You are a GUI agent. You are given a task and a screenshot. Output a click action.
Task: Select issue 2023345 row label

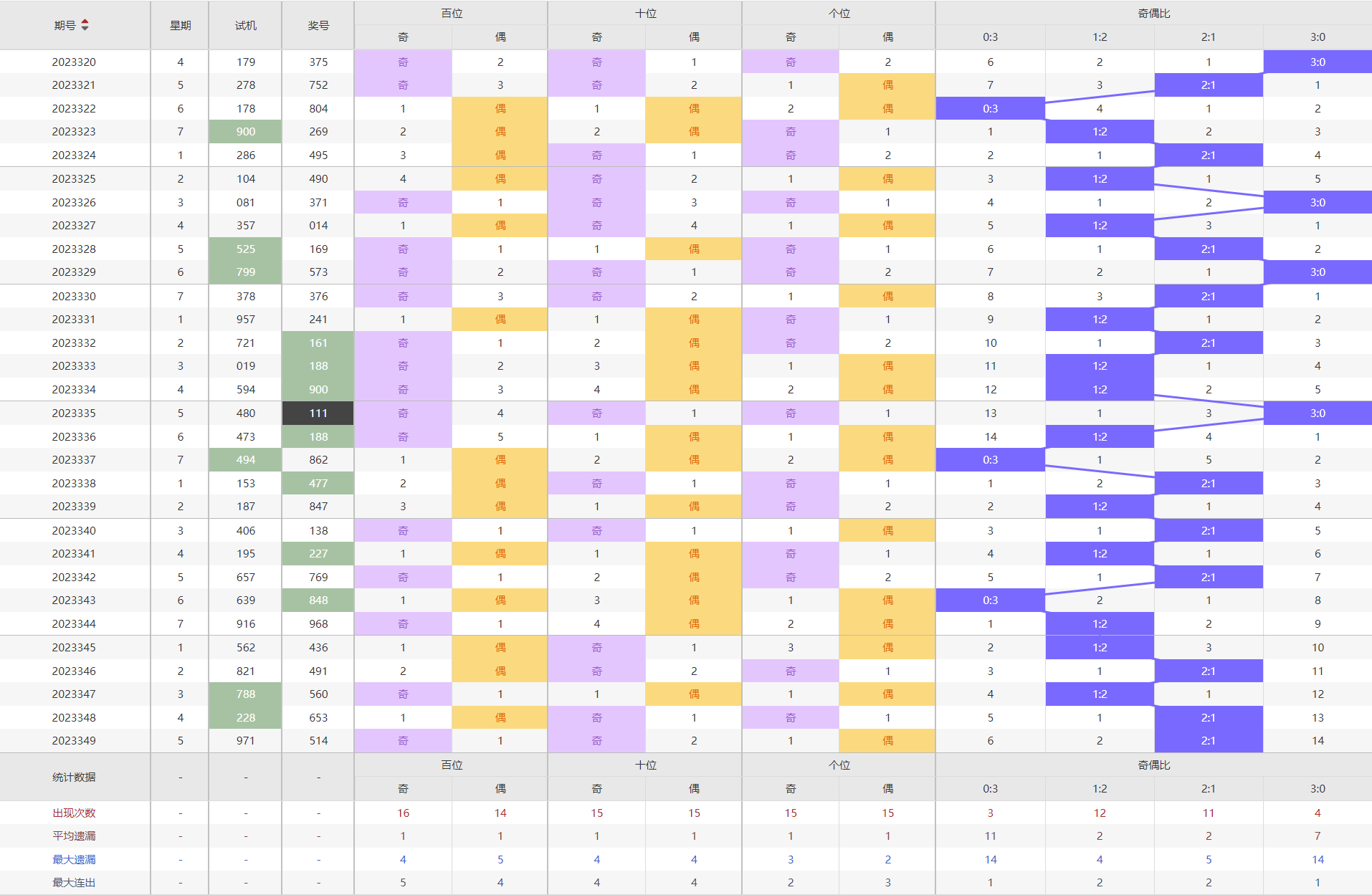pyautogui.click(x=74, y=648)
